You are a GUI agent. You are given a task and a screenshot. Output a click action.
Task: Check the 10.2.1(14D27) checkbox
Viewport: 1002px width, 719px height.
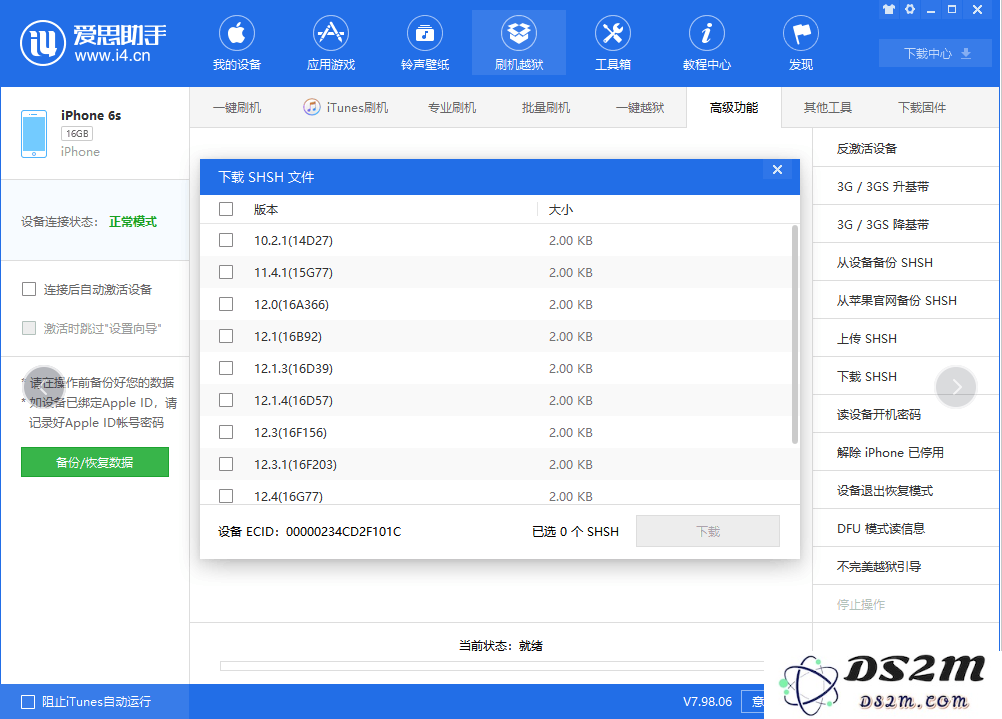click(226, 240)
